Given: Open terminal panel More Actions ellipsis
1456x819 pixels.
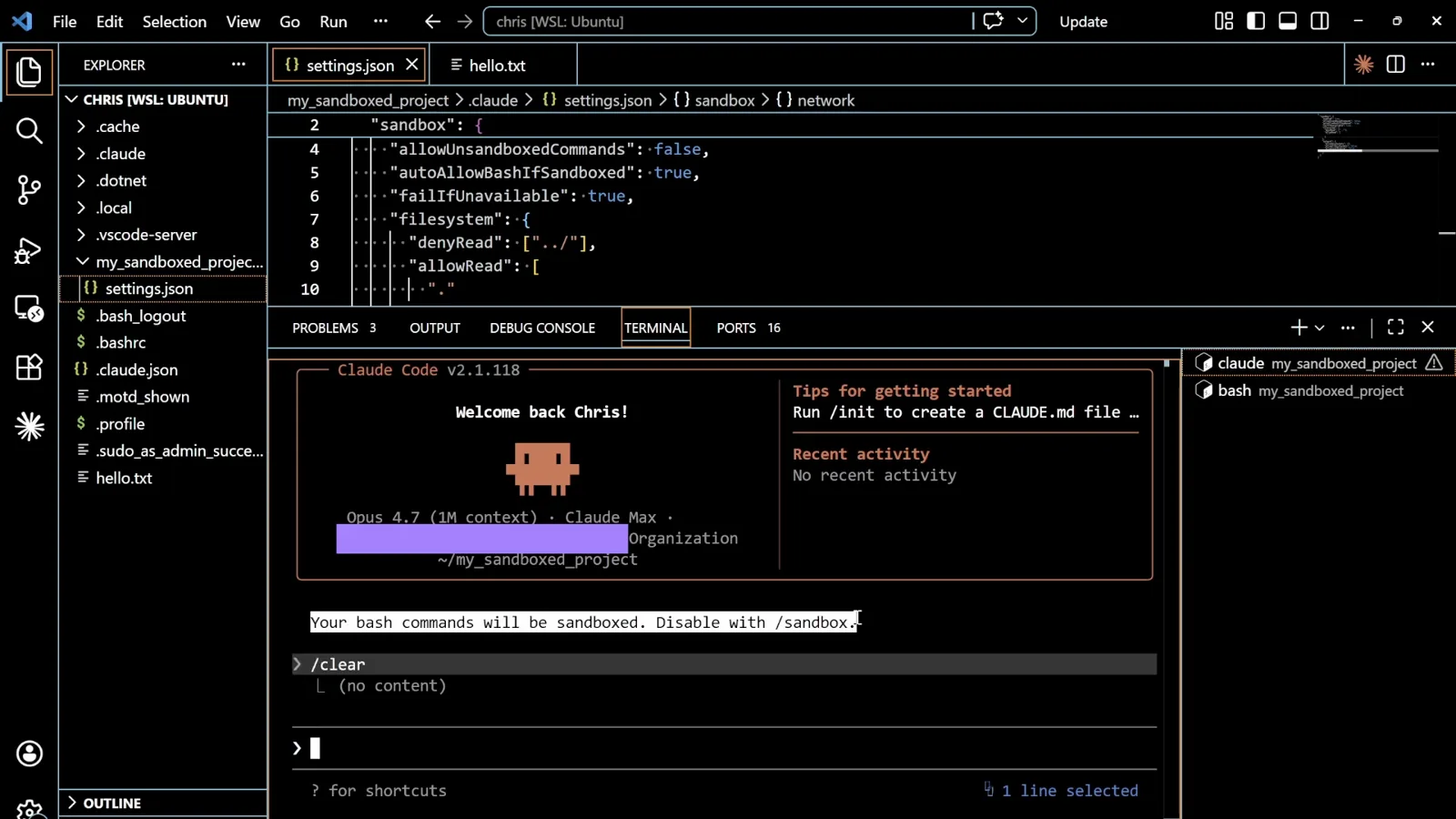Looking at the screenshot, I should (x=1348, y=328).
